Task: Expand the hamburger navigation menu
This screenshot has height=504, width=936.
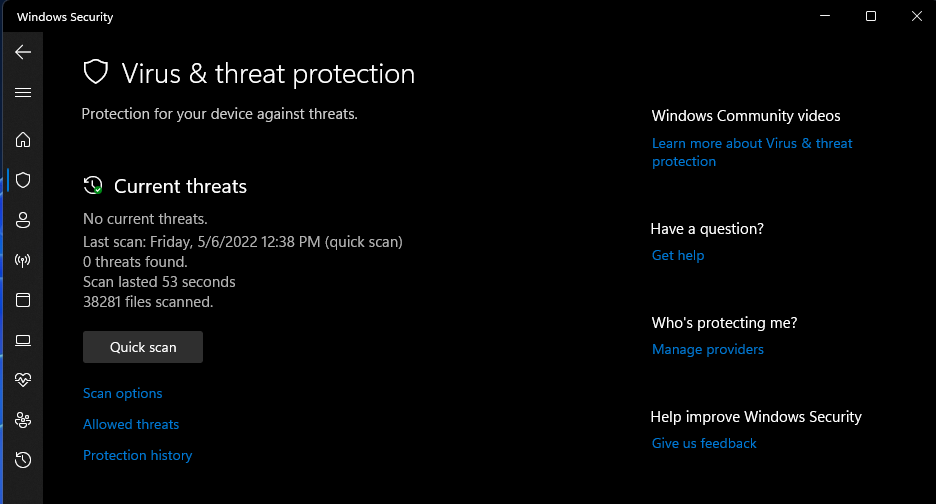Action: (x=23, y=93)
